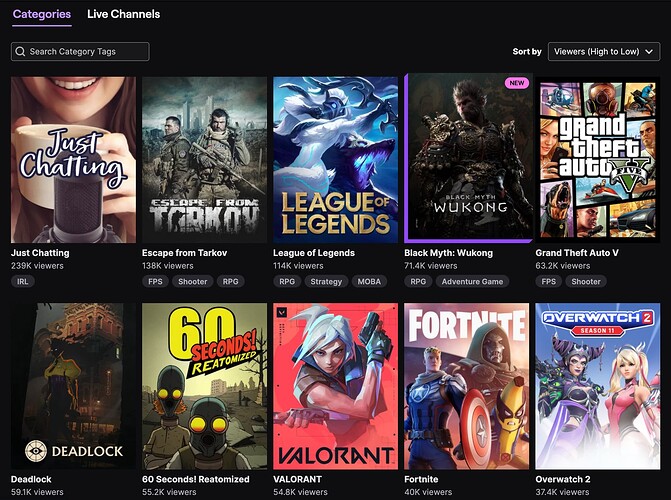Switch to the Live Channels tab
The image size is (671, 500).
(x=124, y=14)
